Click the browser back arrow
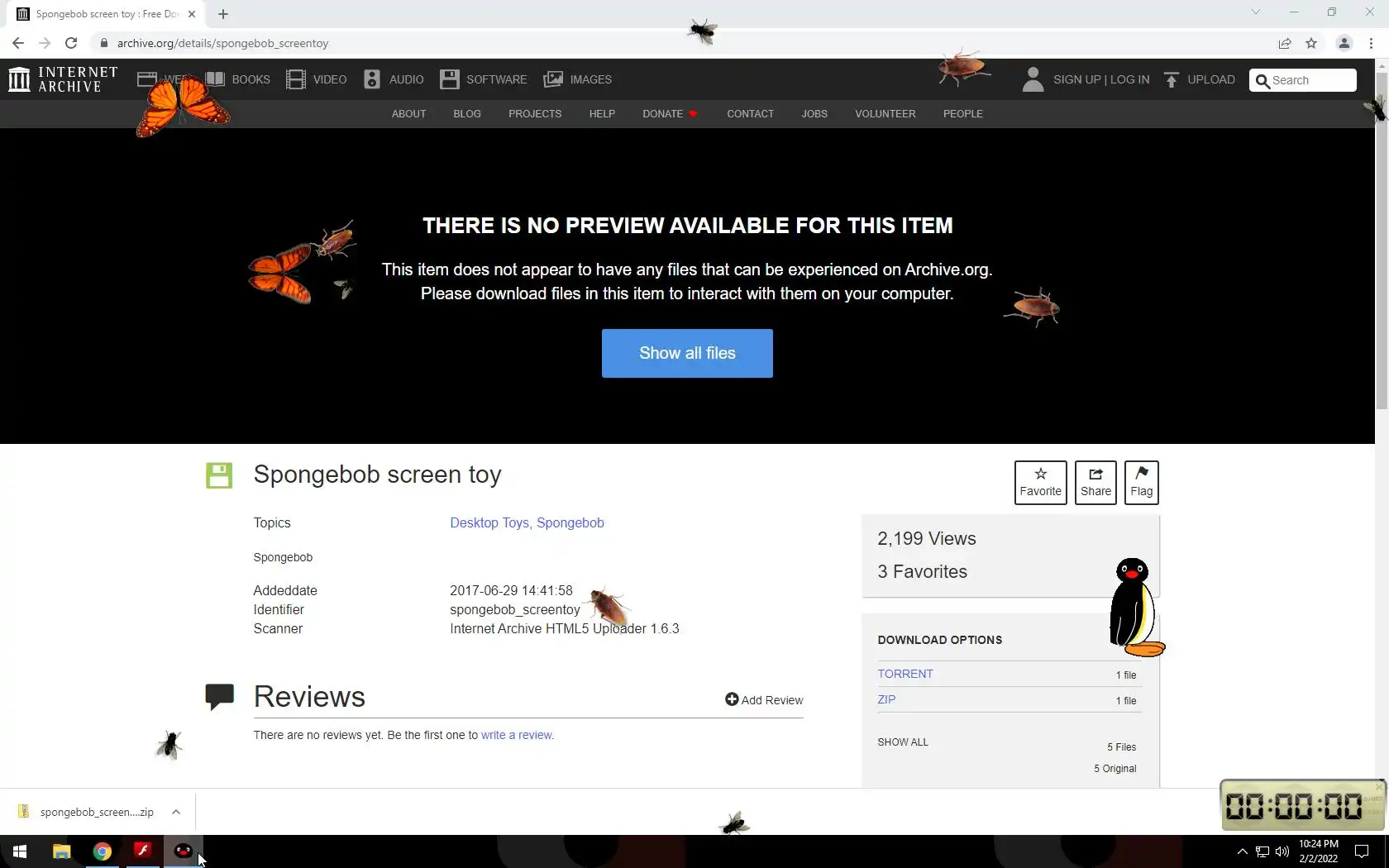 (18, 43)
